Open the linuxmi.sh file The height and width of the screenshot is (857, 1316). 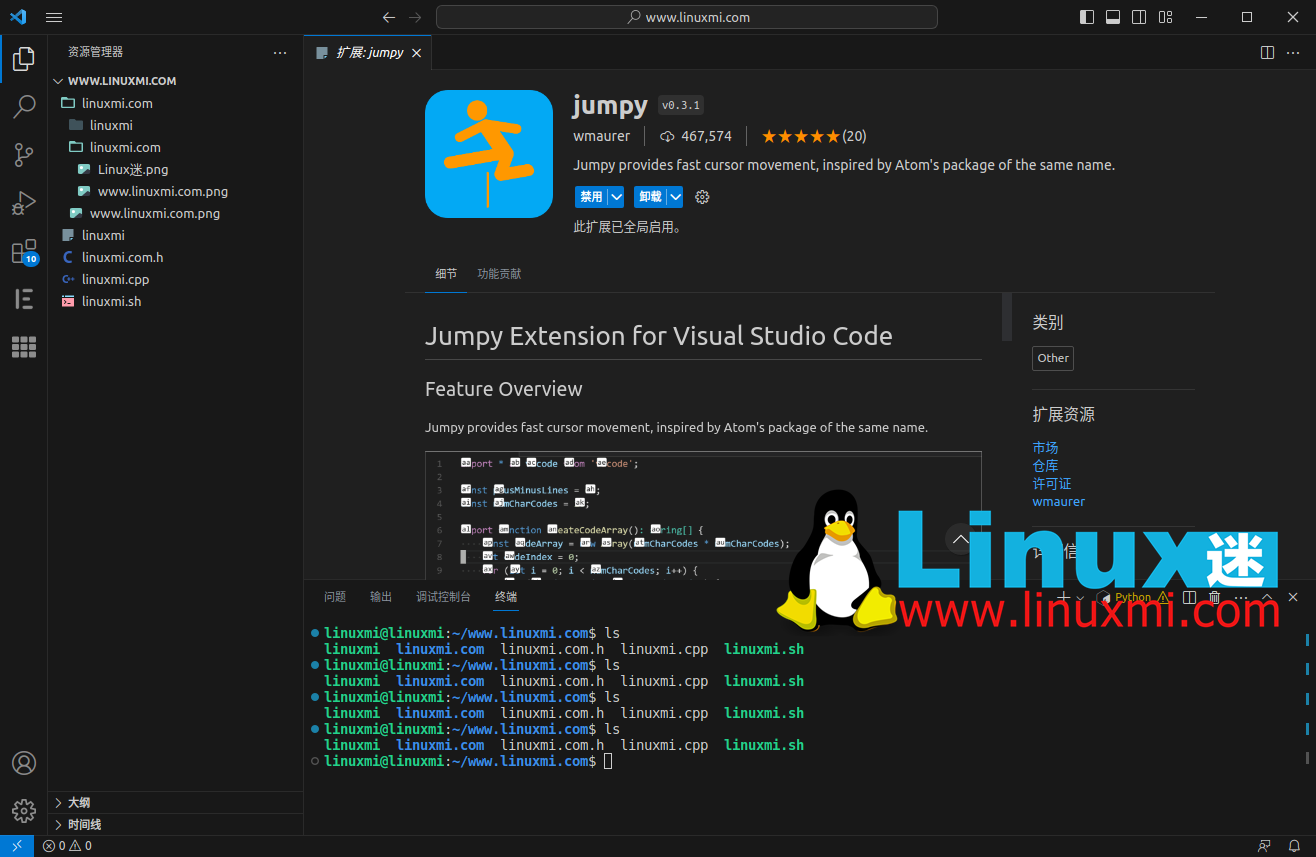[x=176, y=301]
